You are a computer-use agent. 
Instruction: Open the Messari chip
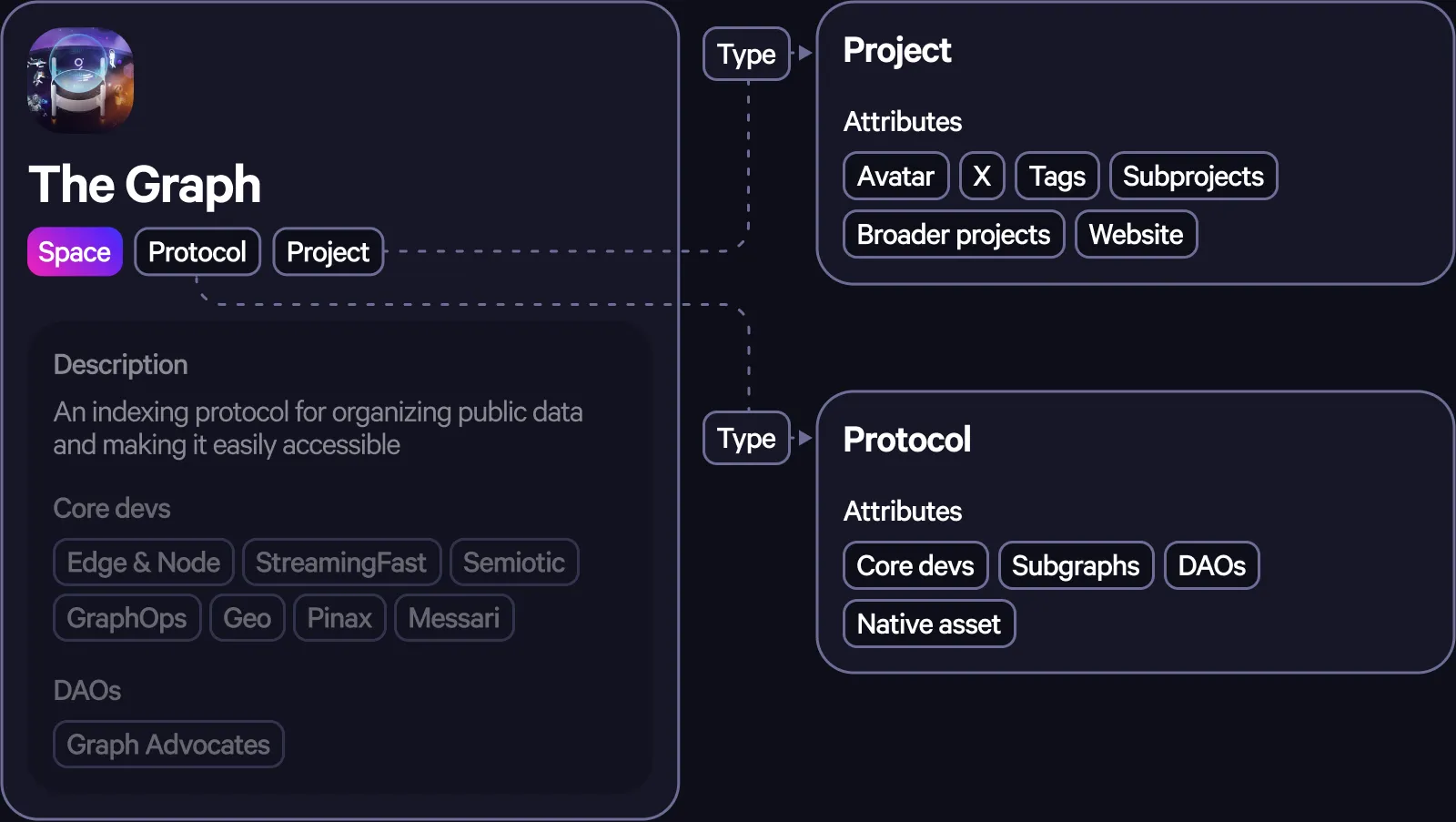454,618
